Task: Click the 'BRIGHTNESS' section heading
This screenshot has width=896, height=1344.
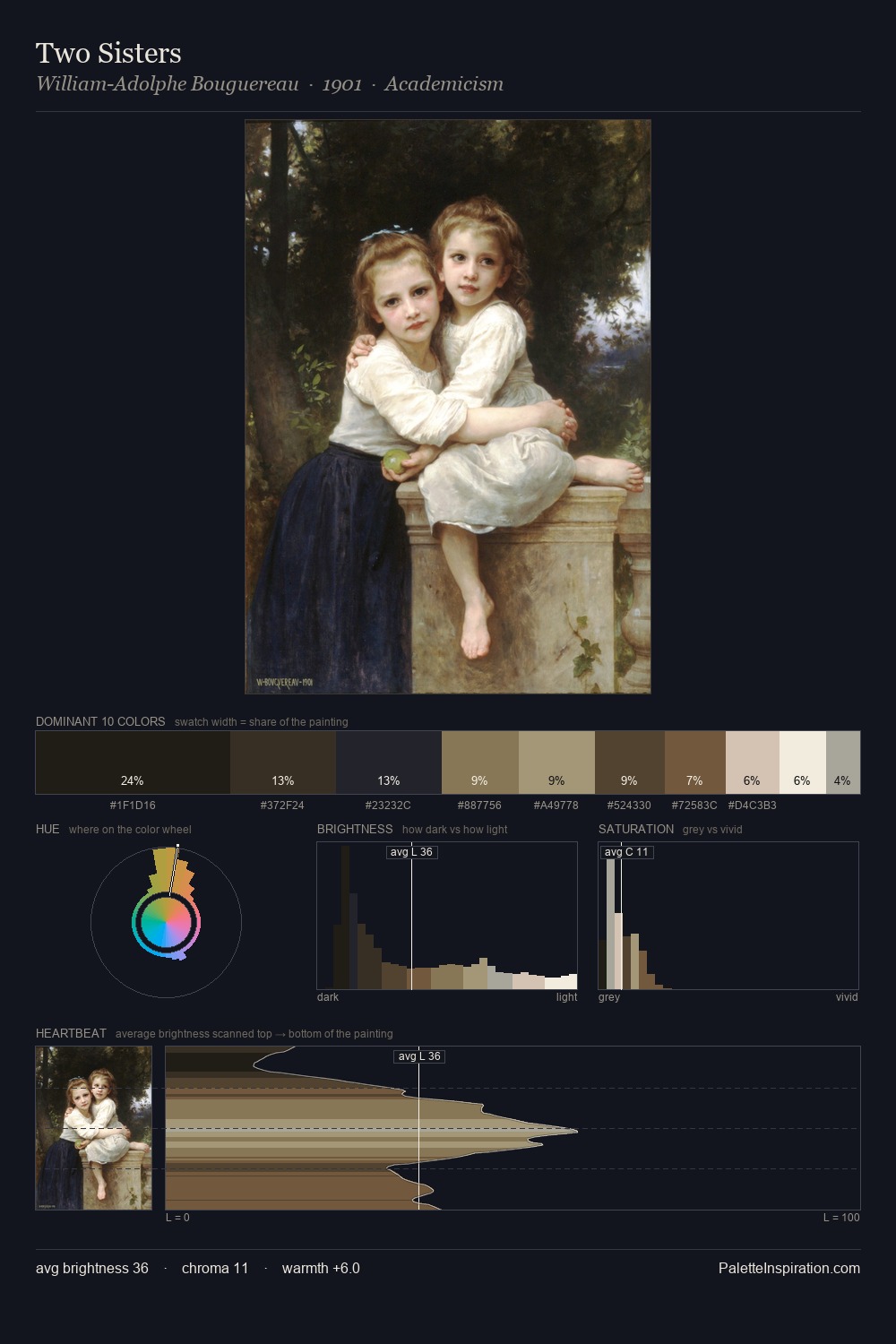Action: coord(355,829)
